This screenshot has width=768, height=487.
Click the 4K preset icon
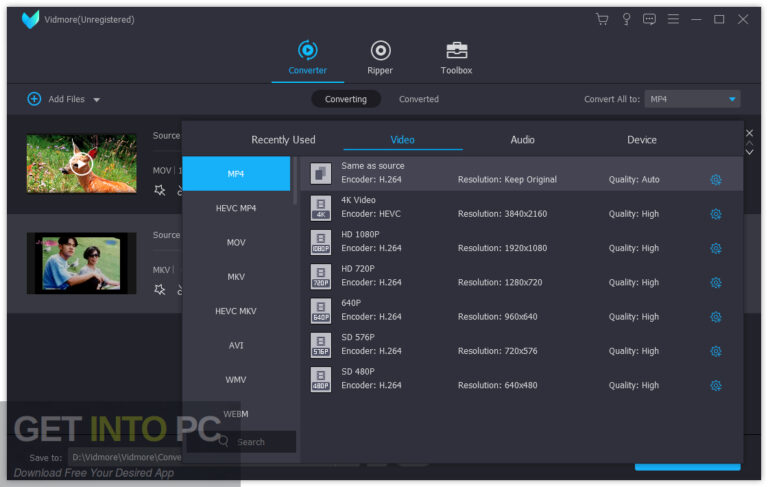321,208
